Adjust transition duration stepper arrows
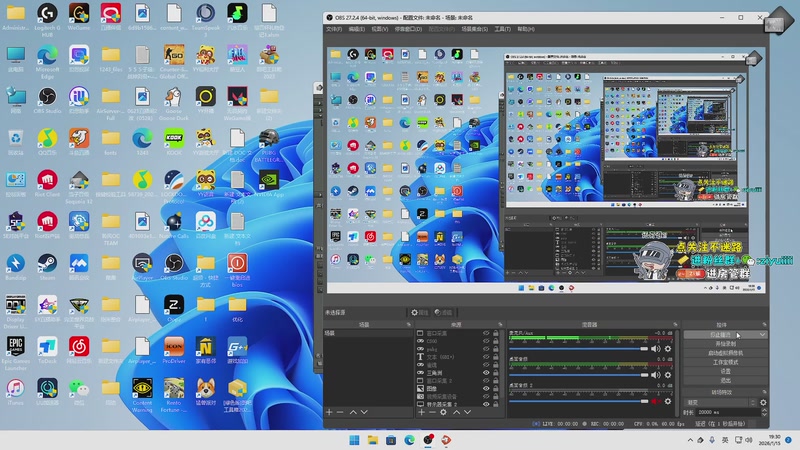This screenshot has width=800, height=450. [762, 412]
